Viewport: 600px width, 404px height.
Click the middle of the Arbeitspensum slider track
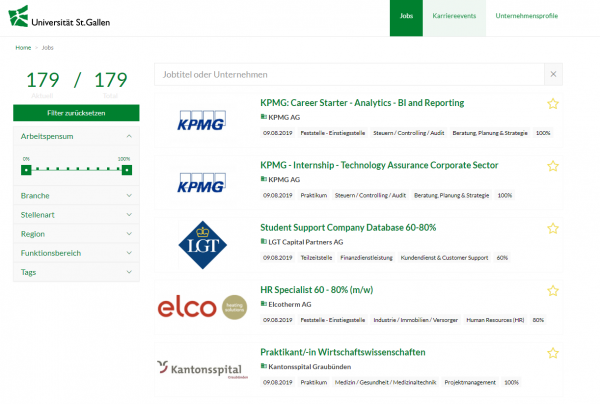click(77, 169)
